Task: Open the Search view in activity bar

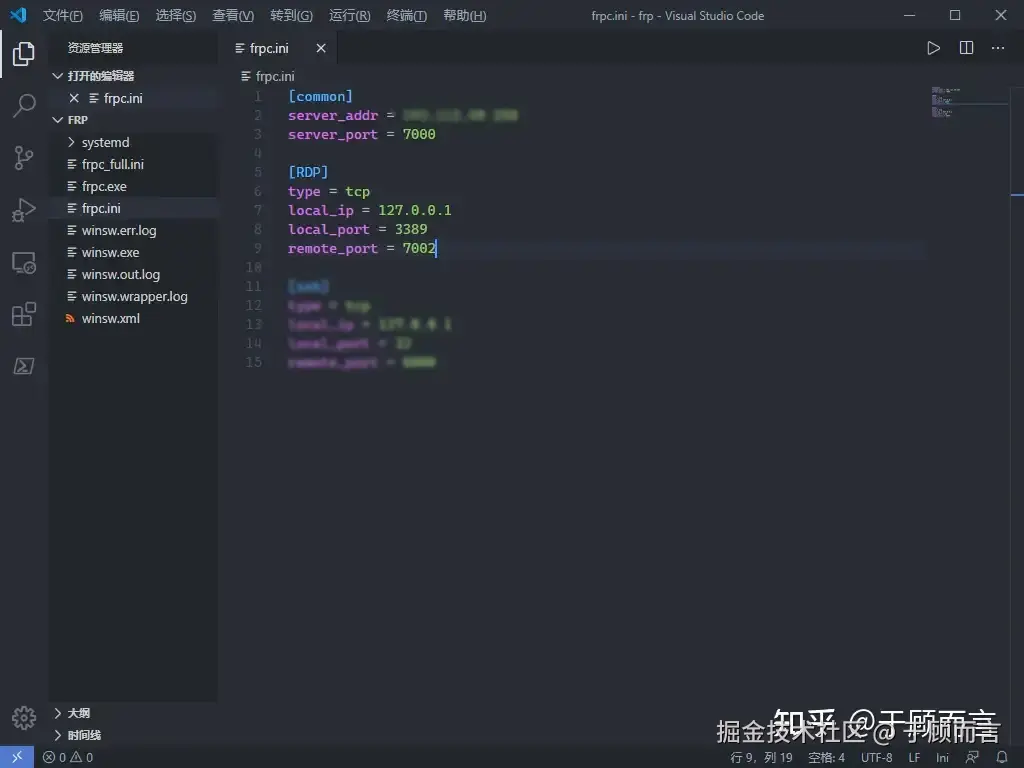Action: (24, 105)
